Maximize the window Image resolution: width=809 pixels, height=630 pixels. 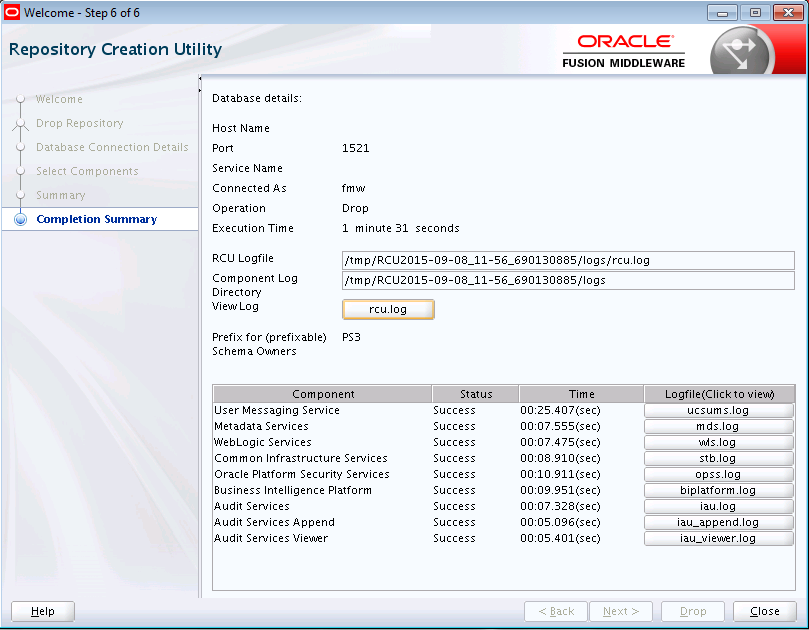pyautogui.click(x=755, y=13)
